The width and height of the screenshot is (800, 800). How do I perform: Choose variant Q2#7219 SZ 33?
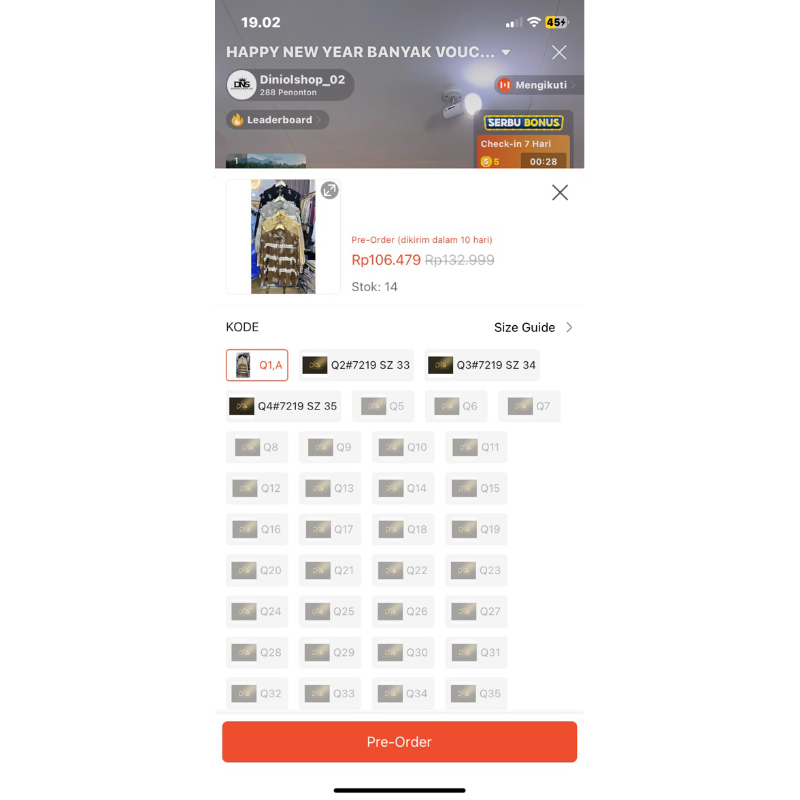(x=356, y=365)
